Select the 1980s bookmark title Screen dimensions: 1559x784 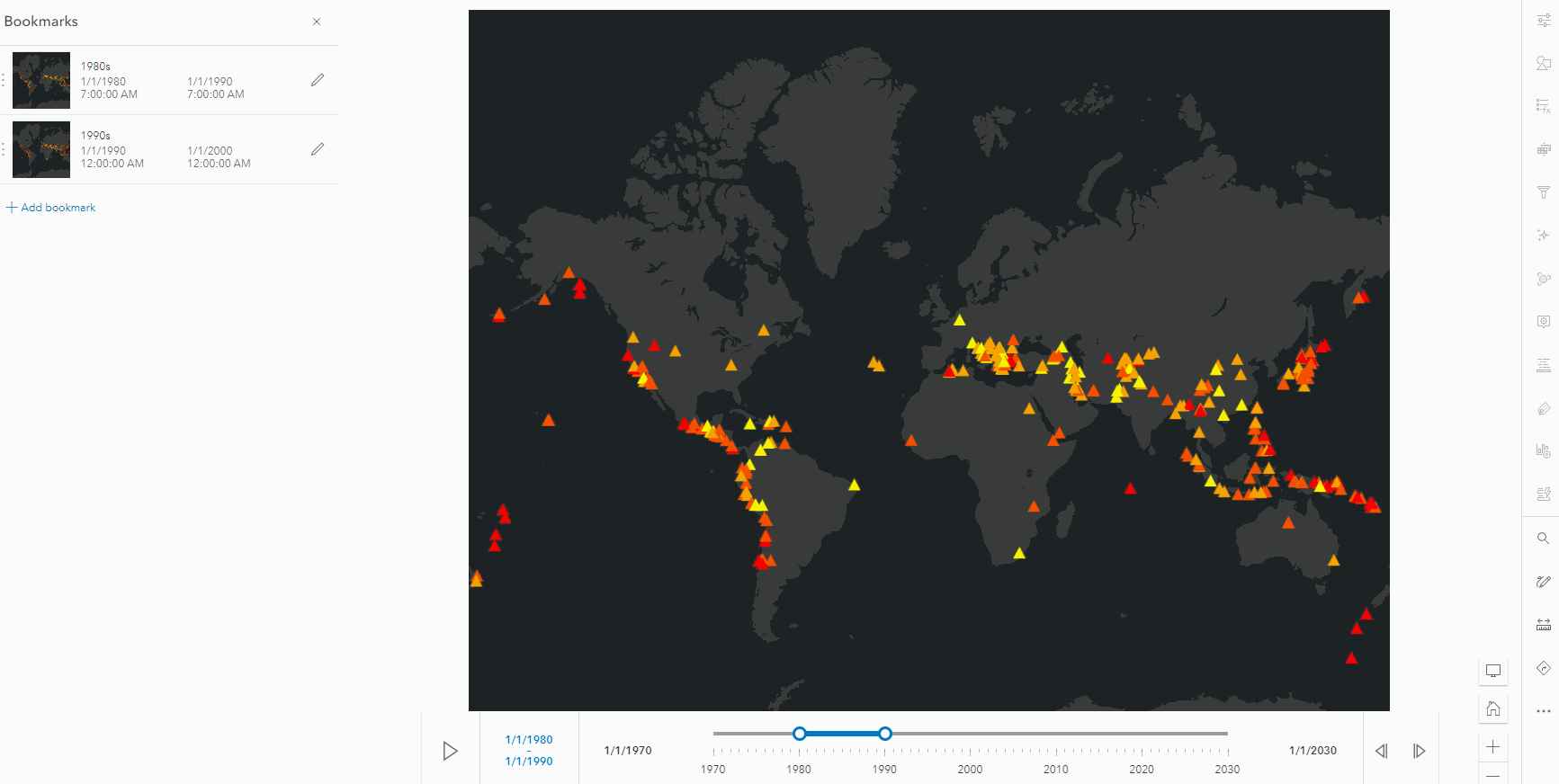tap(95, 67)
